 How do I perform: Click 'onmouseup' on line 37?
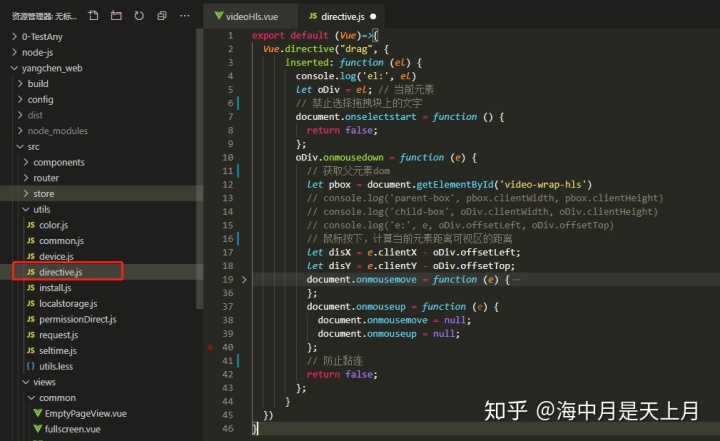(x=381, y=306)
